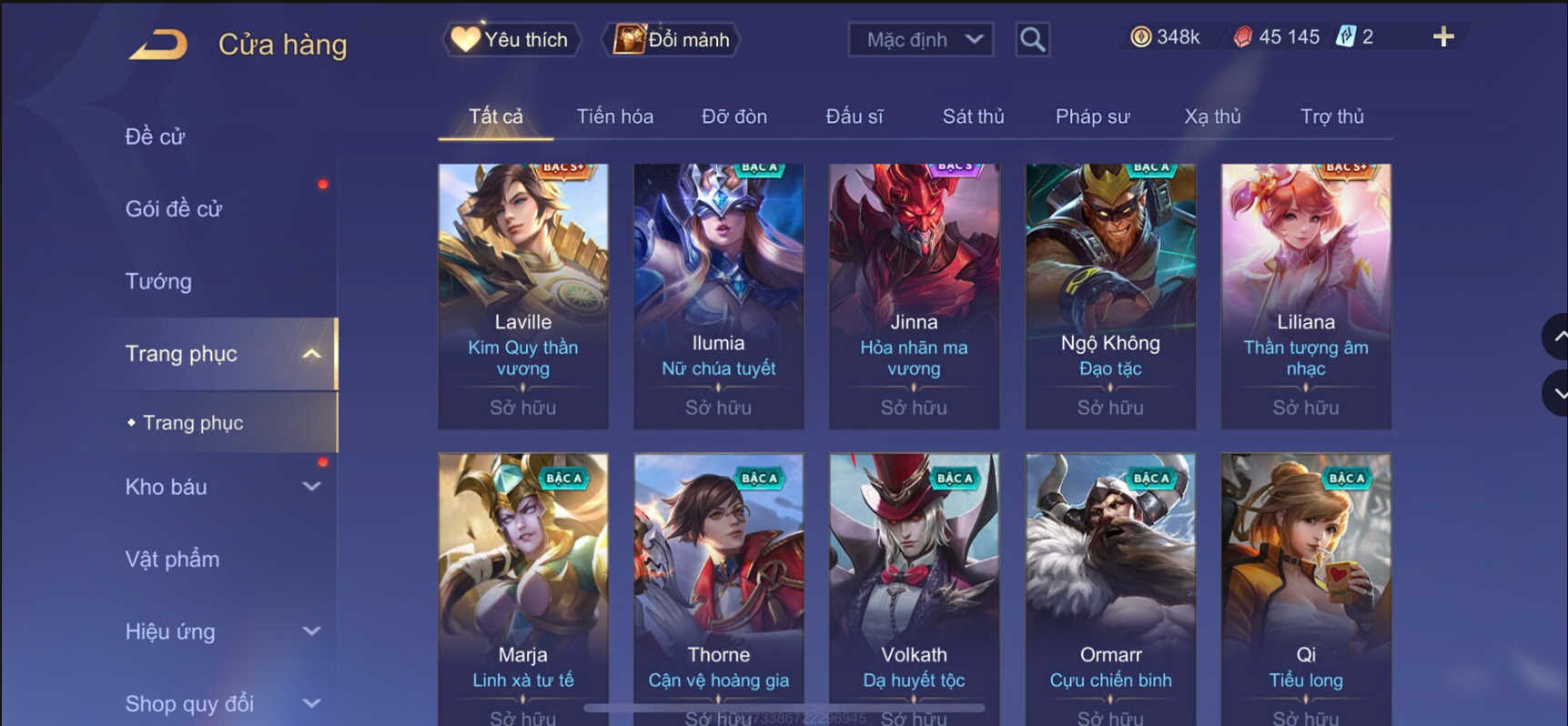Click the blue voucher icon showing 2

tap(1346, 36)
